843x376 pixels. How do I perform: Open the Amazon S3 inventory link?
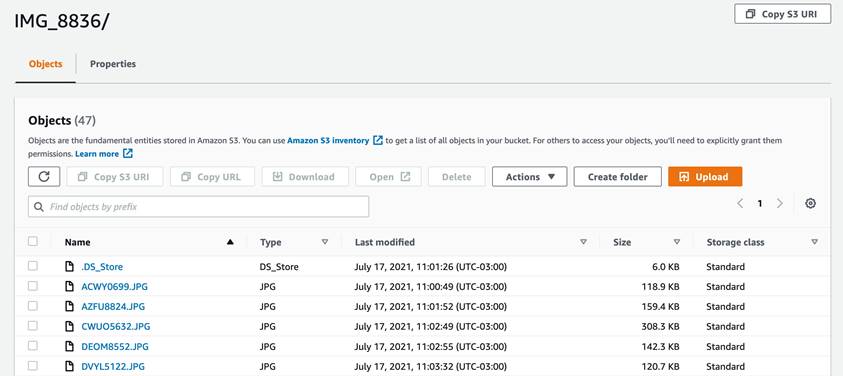[x=328, y=140]
